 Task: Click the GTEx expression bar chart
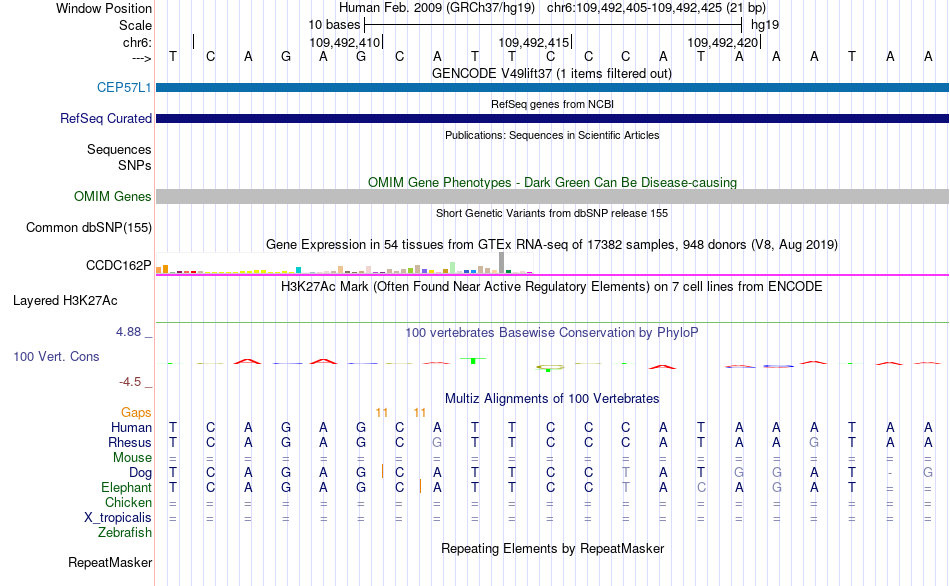click(344, 263)
